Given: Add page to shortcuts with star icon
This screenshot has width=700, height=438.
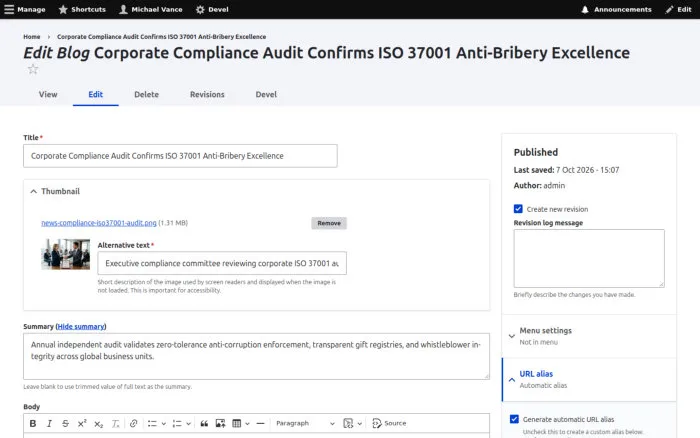Looking at the screenshot, I should pos(33,69).
